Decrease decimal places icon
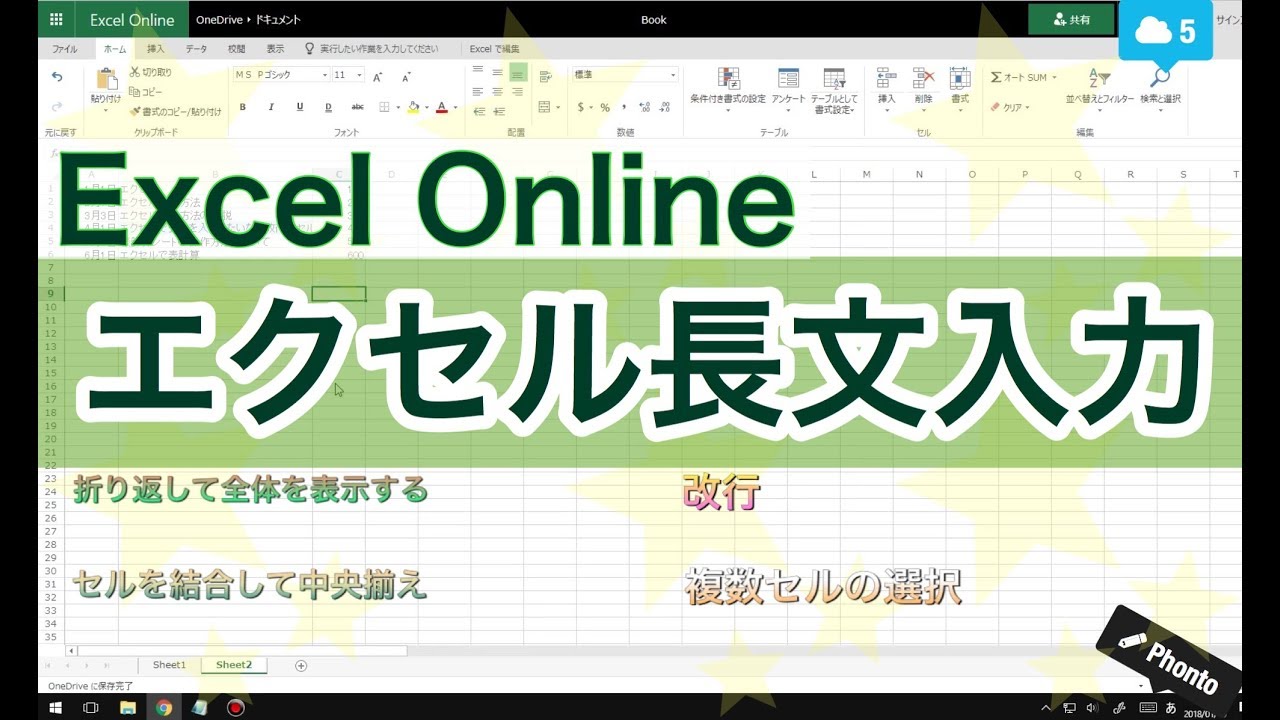 tap(665, 107)
